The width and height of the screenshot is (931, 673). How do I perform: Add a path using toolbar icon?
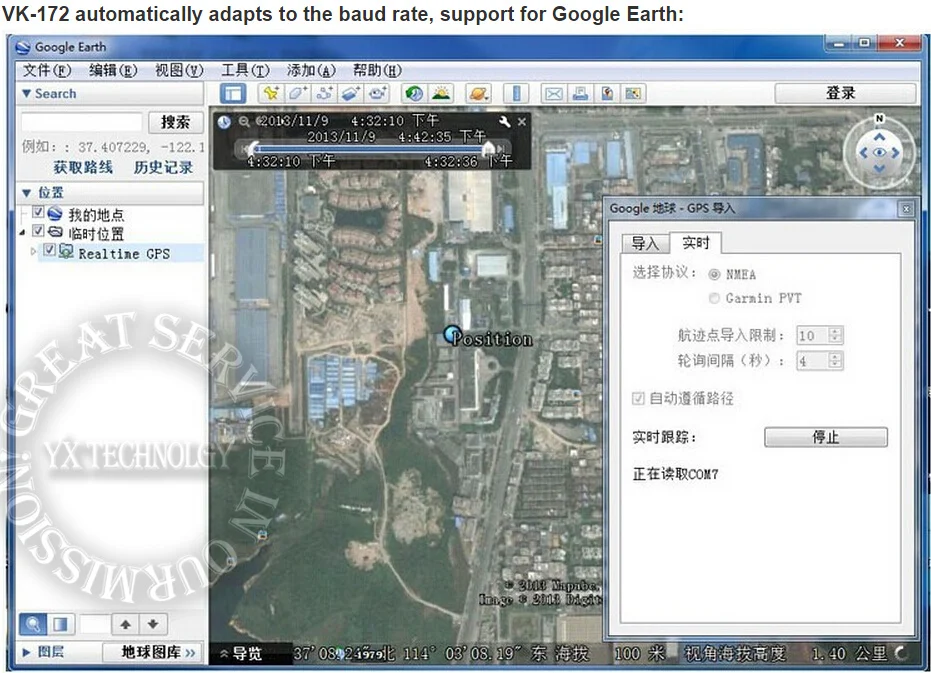324,93
